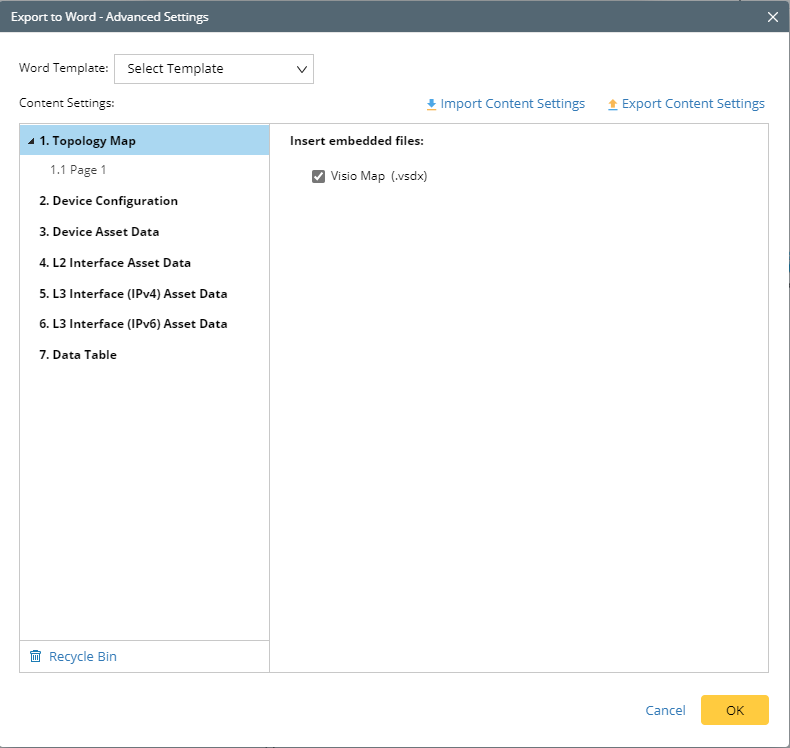The width and height of the screenshot is (790, 748).
Task: Open the Word Template dropdown
Action: 214,69
